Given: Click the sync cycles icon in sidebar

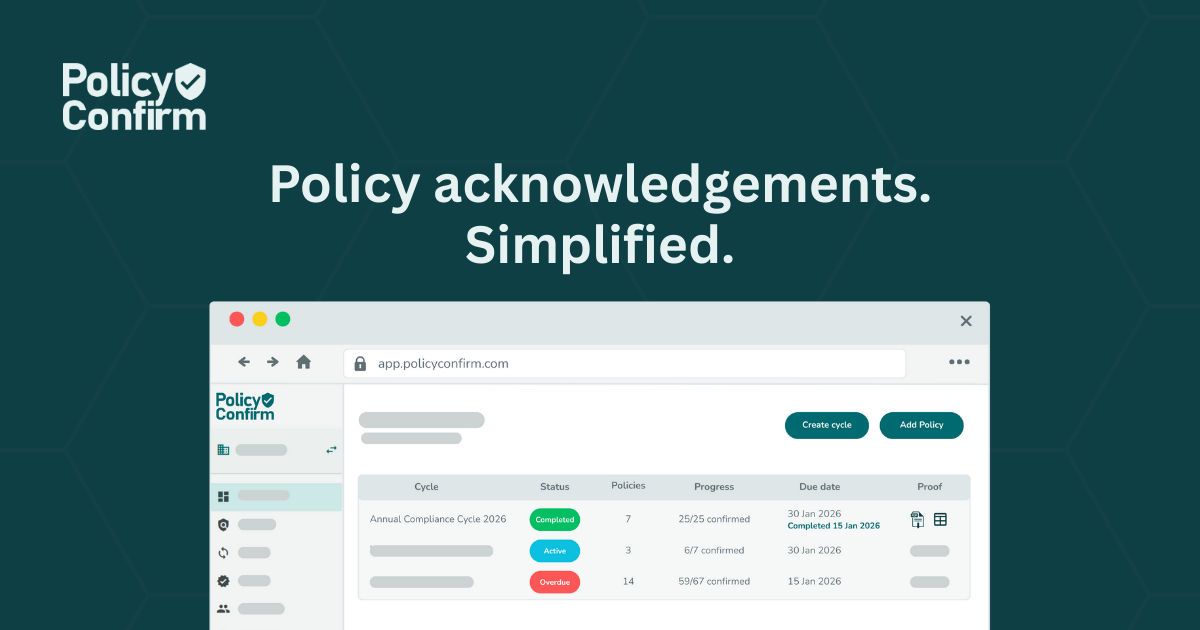Looking at the screenshot, I should 222,551.
